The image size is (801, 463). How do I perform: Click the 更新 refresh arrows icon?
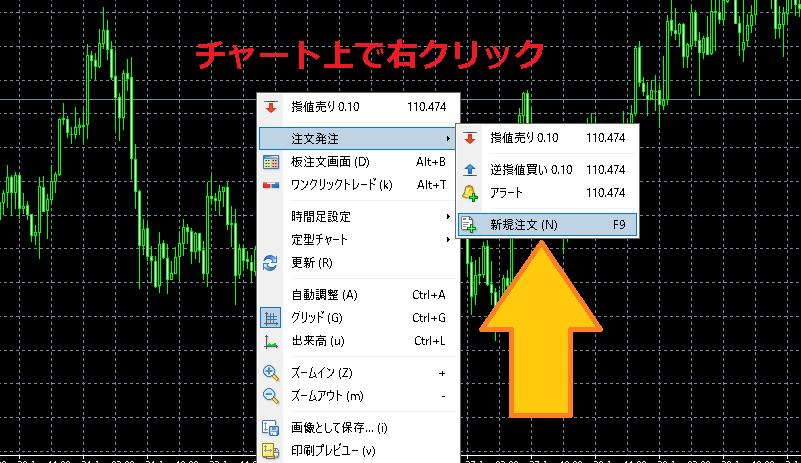tap(270, 263)
